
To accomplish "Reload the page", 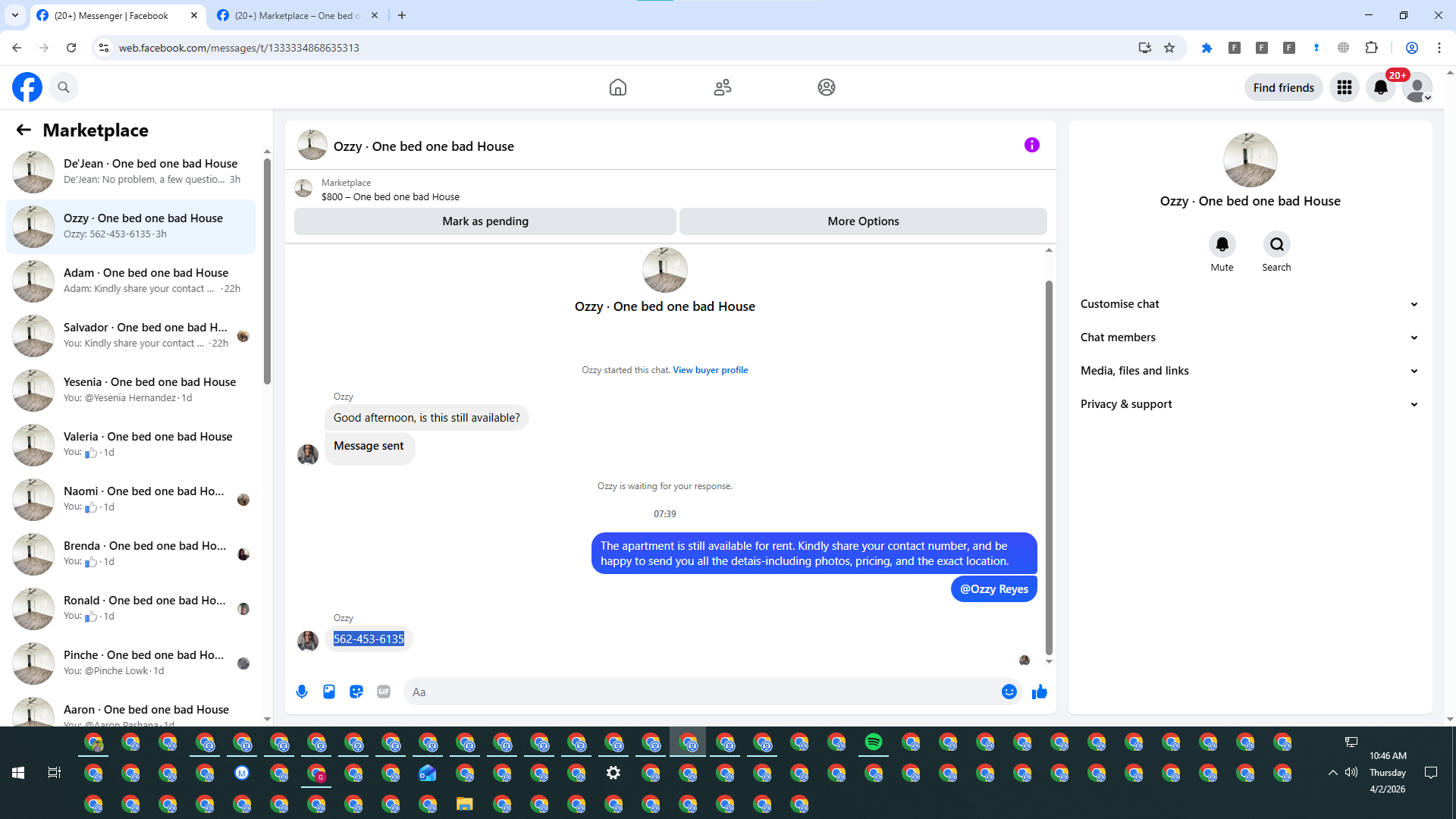I will click(71, 48).
